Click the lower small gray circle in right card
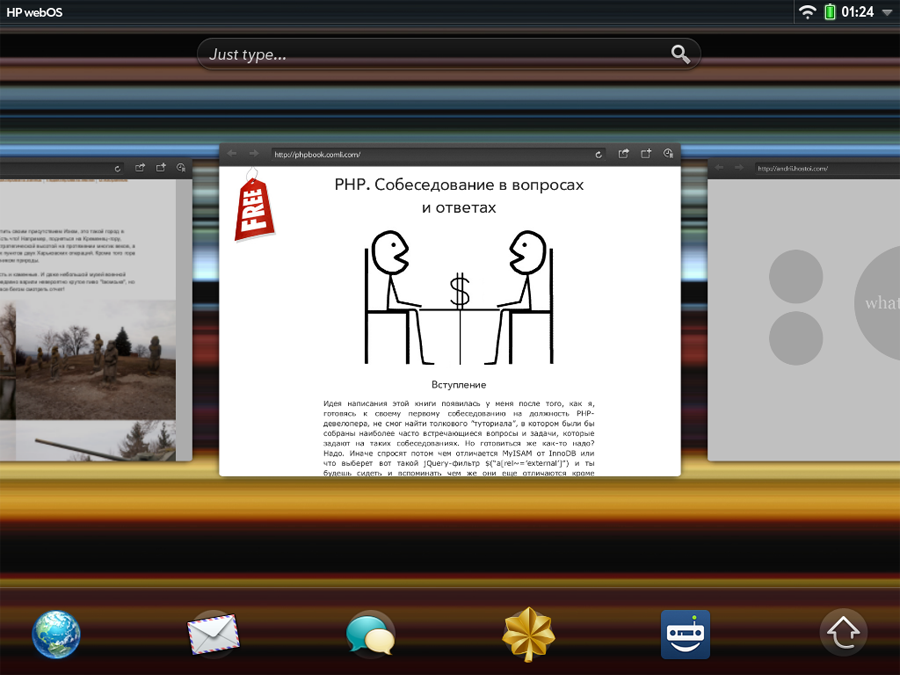The image size is (900, 675). 796,338
